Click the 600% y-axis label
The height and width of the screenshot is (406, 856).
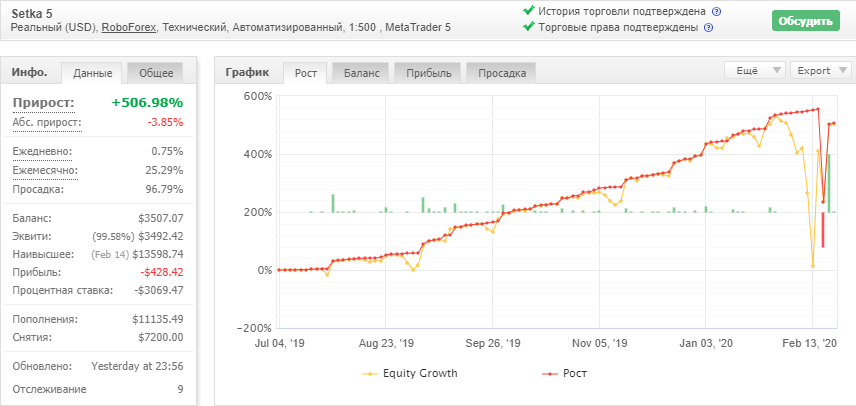click(x=258, y=97)
